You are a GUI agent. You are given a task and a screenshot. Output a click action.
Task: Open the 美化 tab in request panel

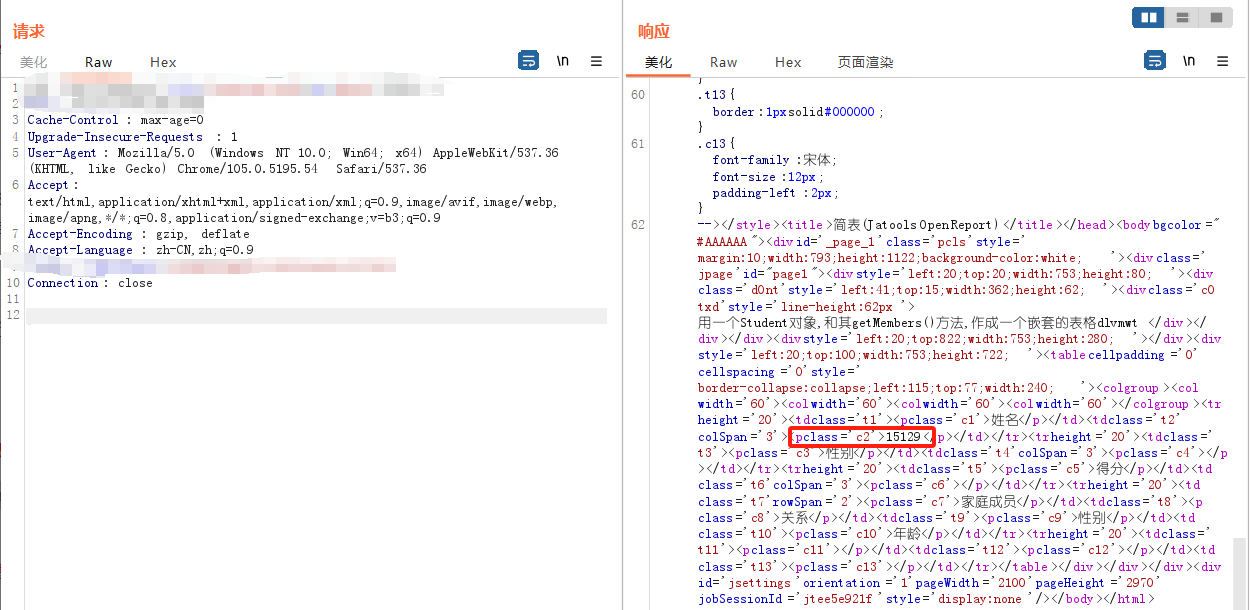click(33, 62)
